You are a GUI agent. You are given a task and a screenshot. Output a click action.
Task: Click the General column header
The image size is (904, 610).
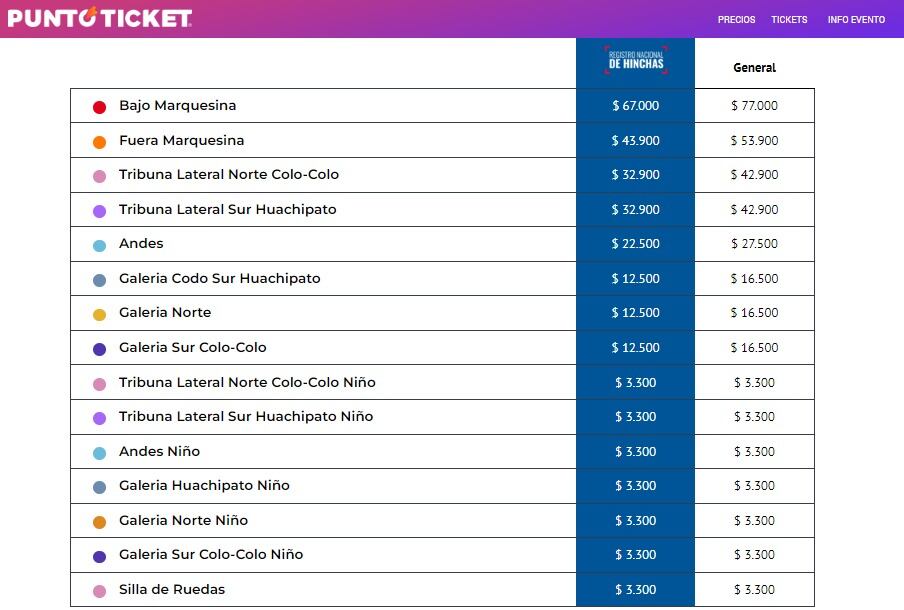pyautogui.click(x=755, y=67)
